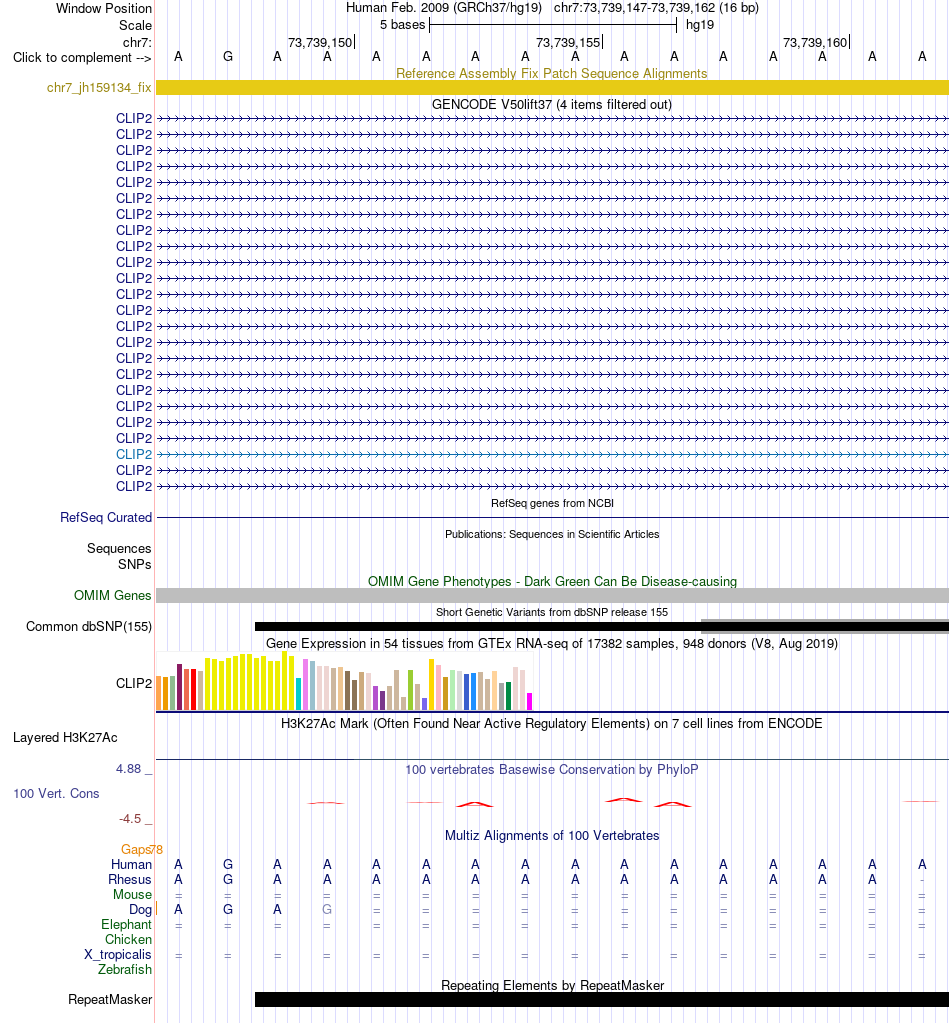Click the 'Scale' label in the left margin

(135, 25)
